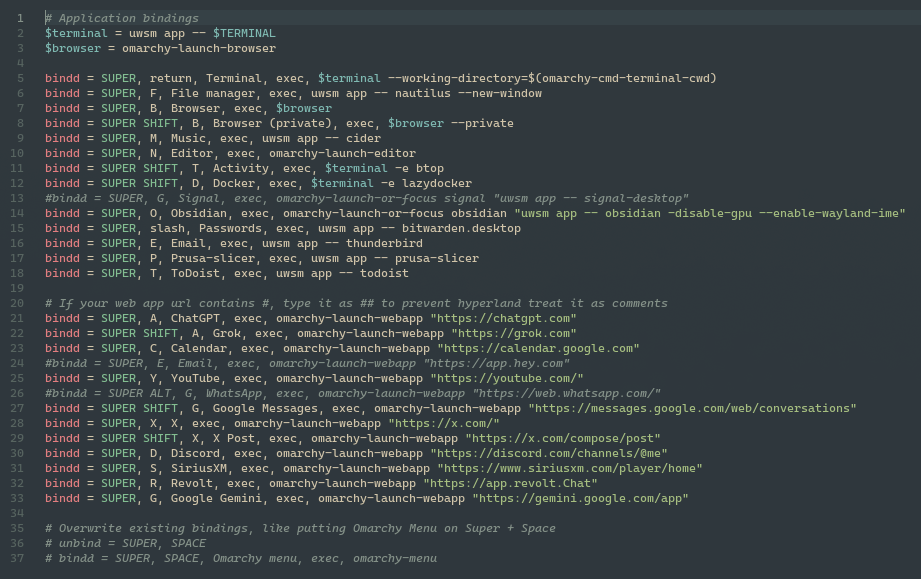Click line number 20 in the gutter
The height and width of the screenshot is (579, 921).
(19, 303)
